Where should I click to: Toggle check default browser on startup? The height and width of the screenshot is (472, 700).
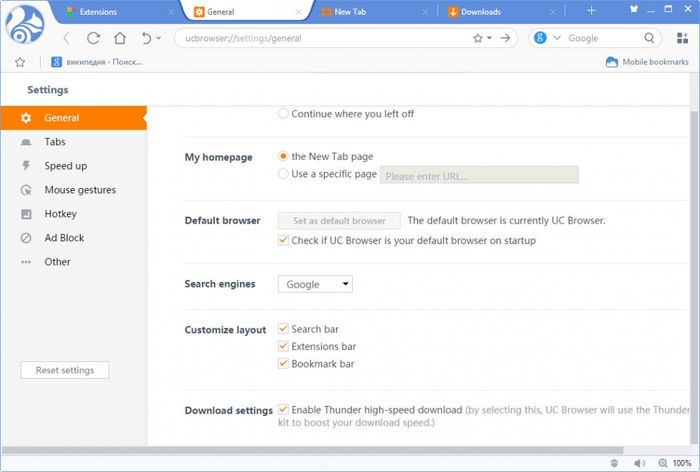point(283,240)
